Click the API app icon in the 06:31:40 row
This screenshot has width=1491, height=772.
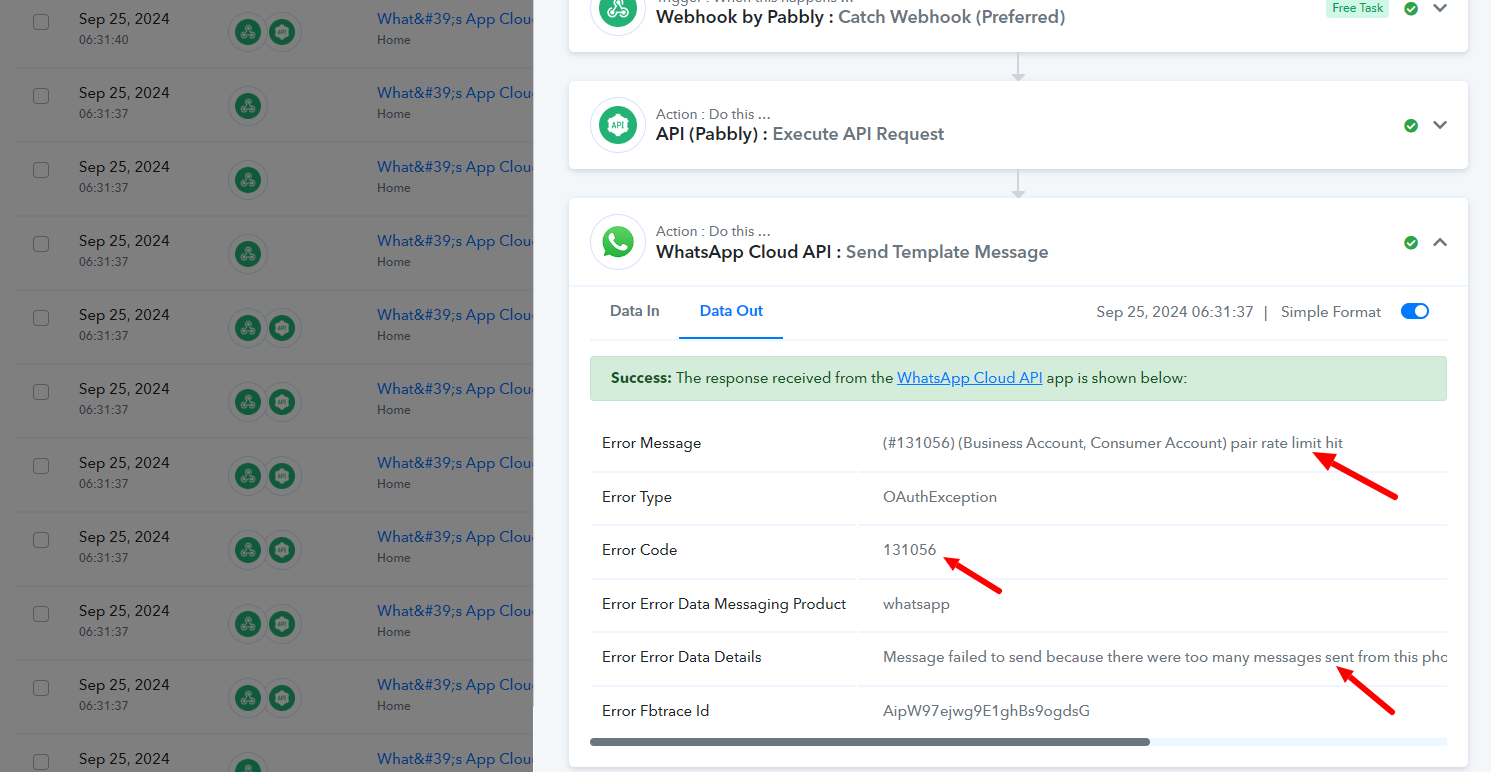pos(282,32)
